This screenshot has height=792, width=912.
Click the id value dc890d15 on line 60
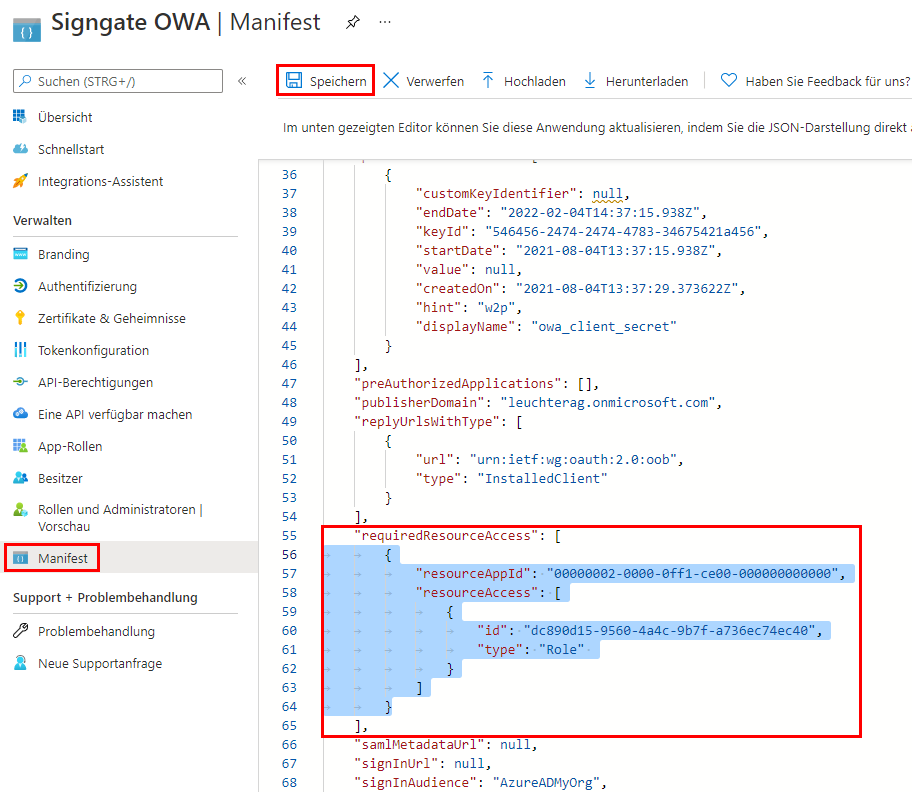pos(669,630)
